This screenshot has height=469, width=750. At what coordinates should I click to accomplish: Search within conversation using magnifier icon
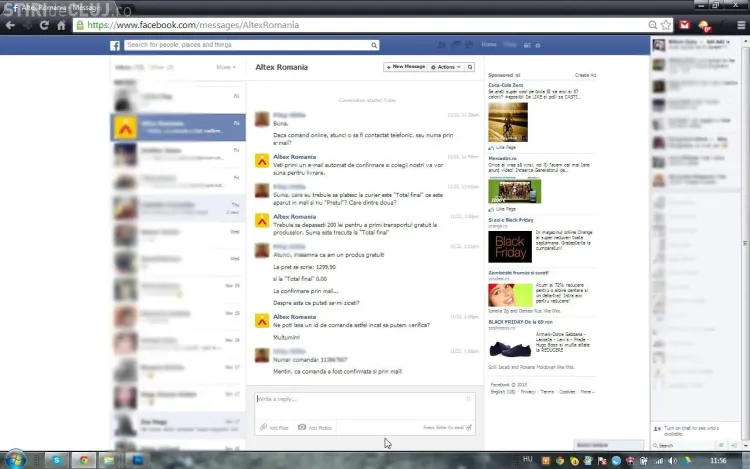tap(470, 67)
